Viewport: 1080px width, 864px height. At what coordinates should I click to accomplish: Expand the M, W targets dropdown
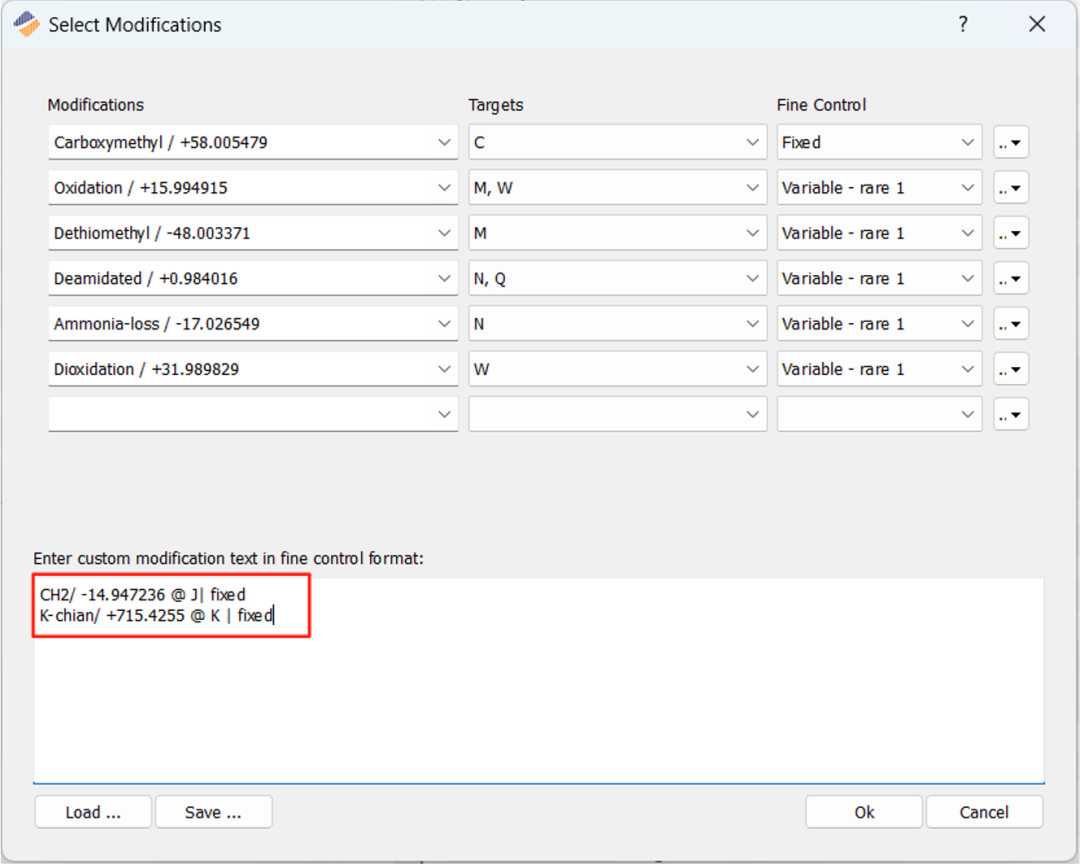(x=754, y=188)
